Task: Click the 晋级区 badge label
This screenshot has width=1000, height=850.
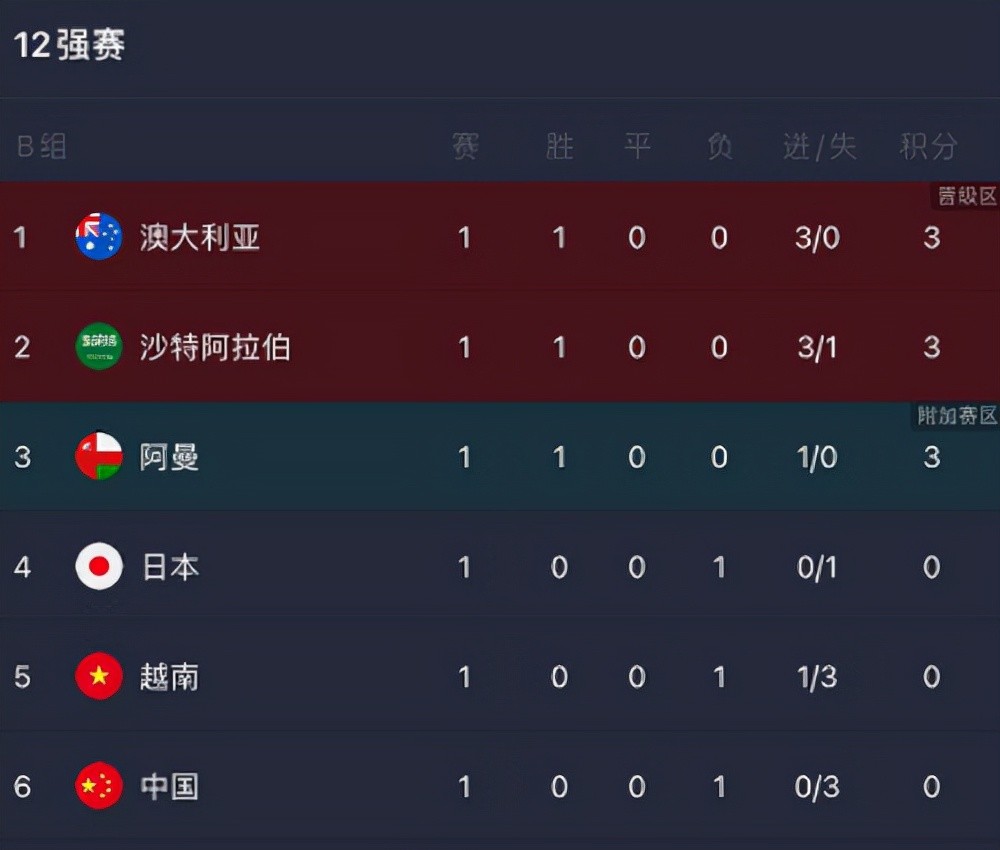Action: click(x=966, y=196)
